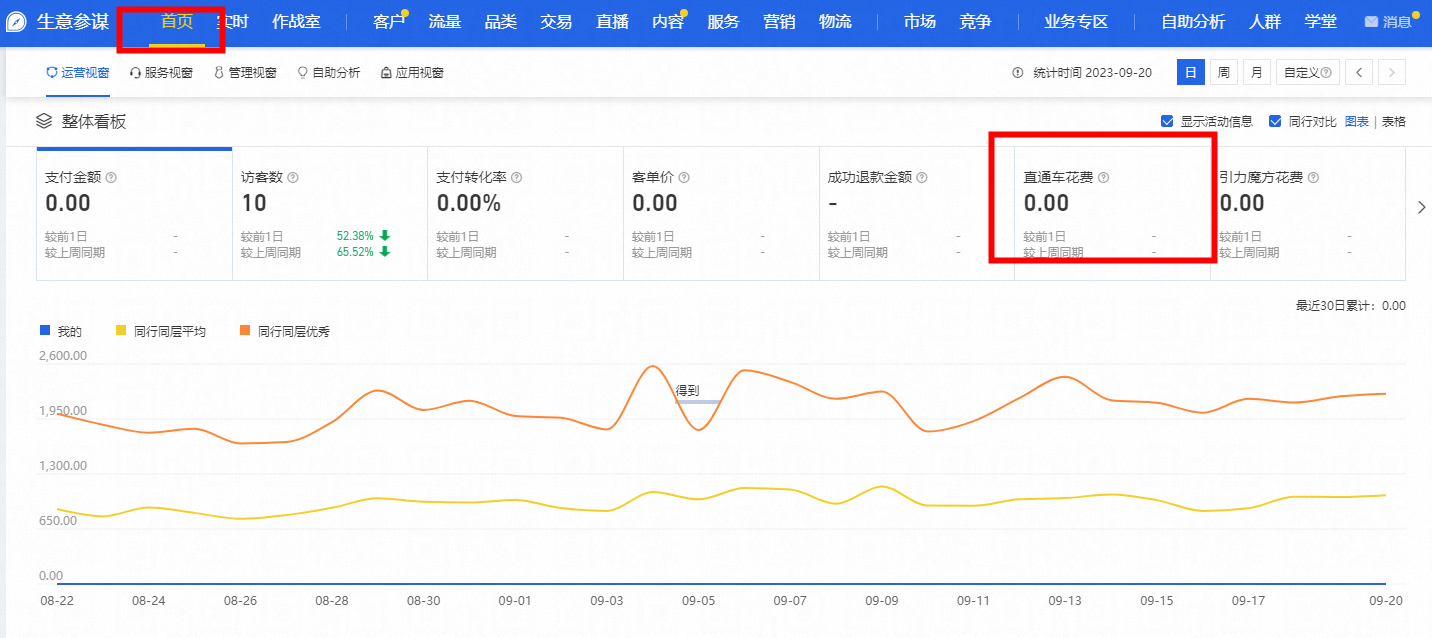Viewport: 1432px width, 638px height.
Task: Click the help icon next to 引力魔方花费
Action: (x=1313, y=177)
